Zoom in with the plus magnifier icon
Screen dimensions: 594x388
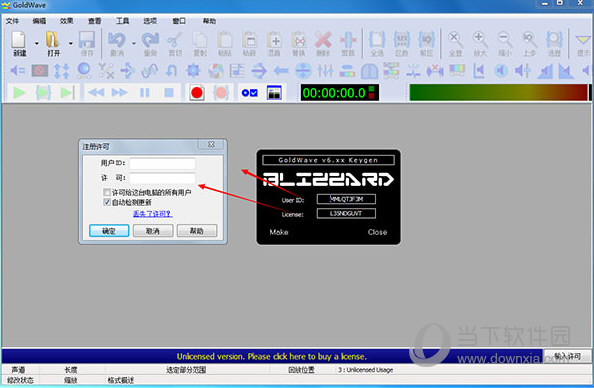[x=480, y=43]
